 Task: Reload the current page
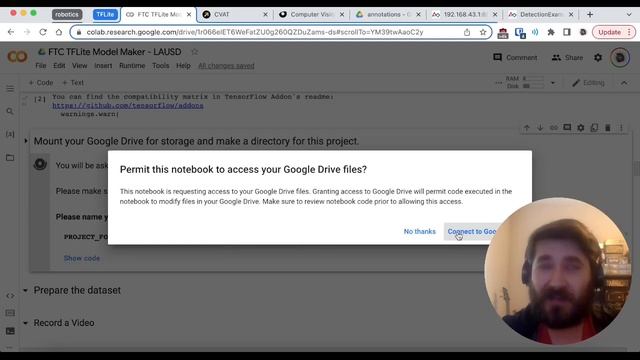point(43,32)
